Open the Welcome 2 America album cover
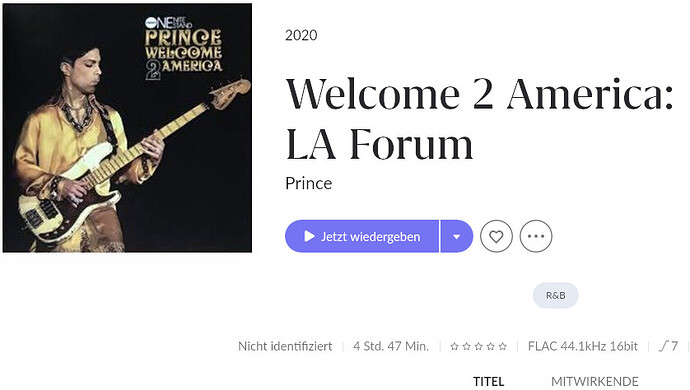The image size is (690, 390). [127, 128]
